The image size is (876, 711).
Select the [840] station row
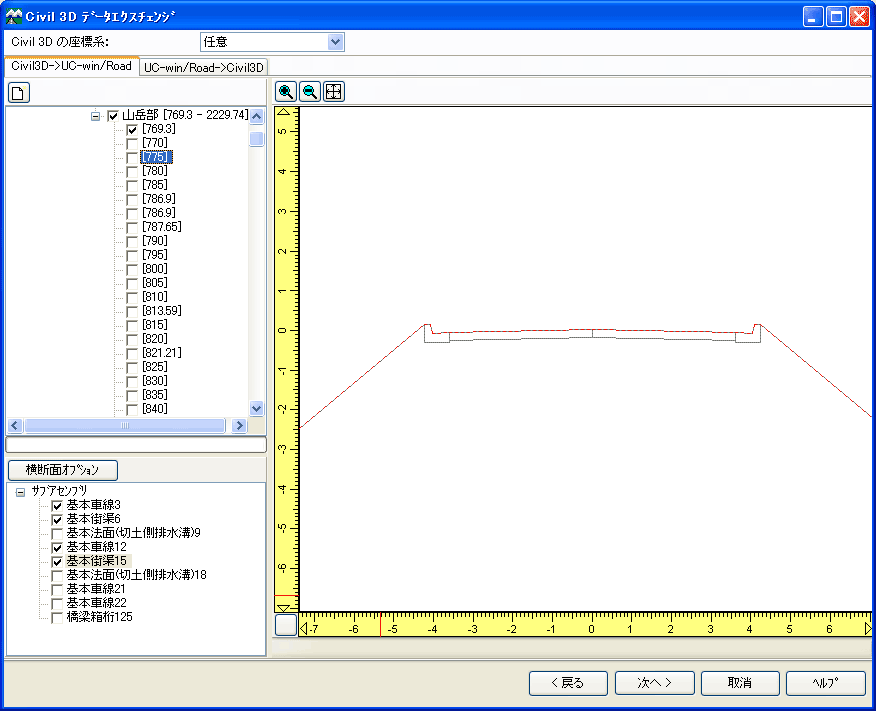pos(155,408)
